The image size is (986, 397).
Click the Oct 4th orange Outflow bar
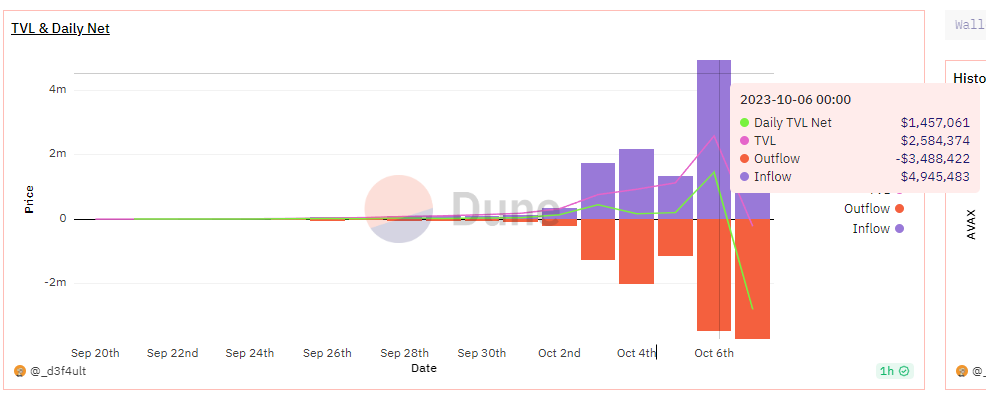[636, 252]
